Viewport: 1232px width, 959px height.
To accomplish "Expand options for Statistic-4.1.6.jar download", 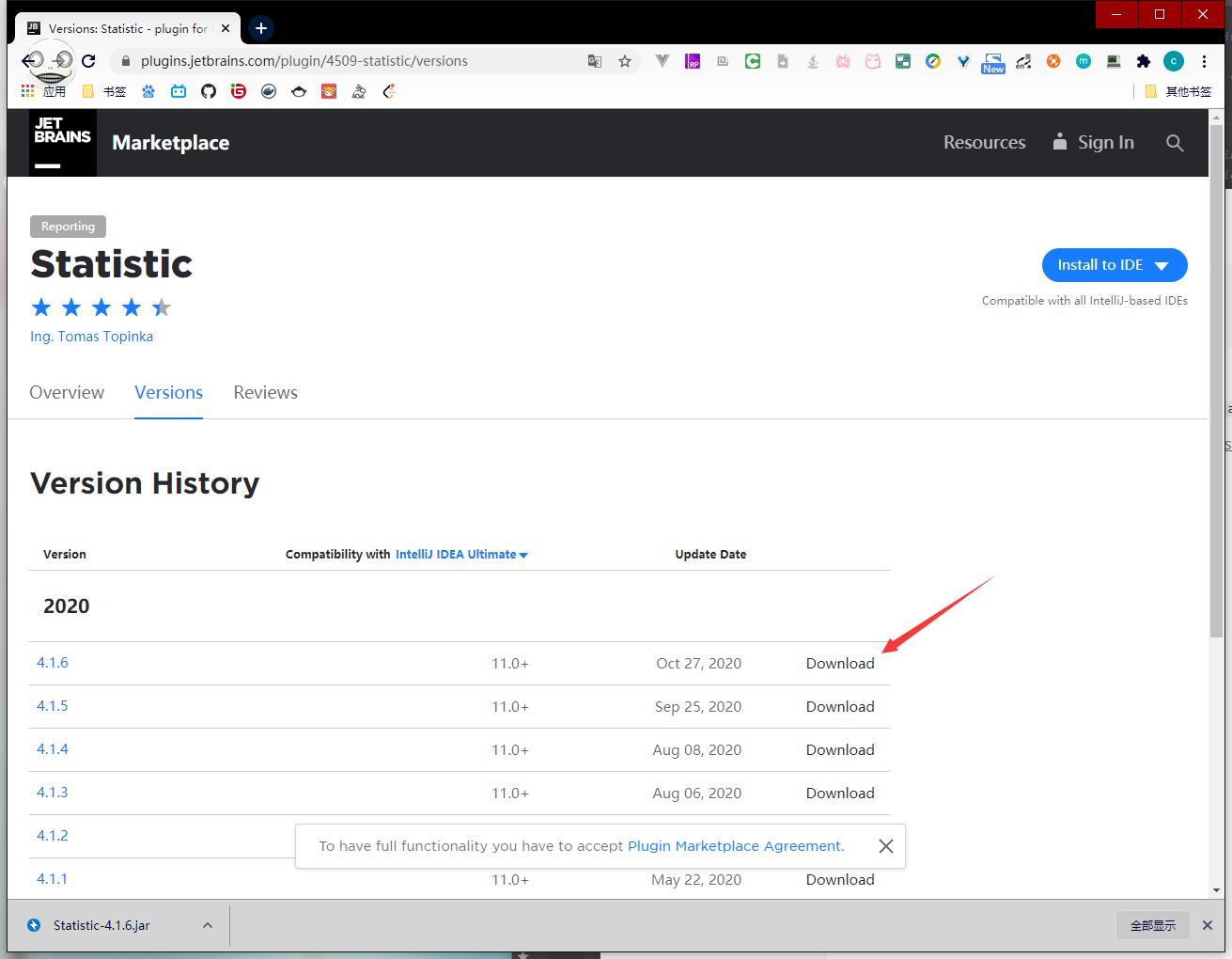I will (208, 925).
